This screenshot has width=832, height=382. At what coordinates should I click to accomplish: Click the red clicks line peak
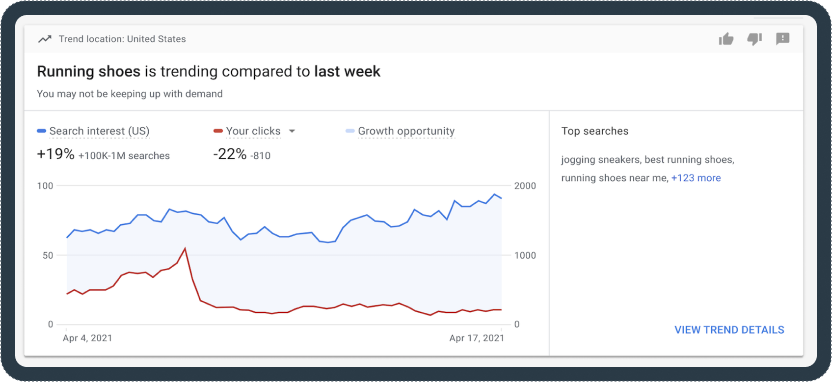tap(185, 248)
